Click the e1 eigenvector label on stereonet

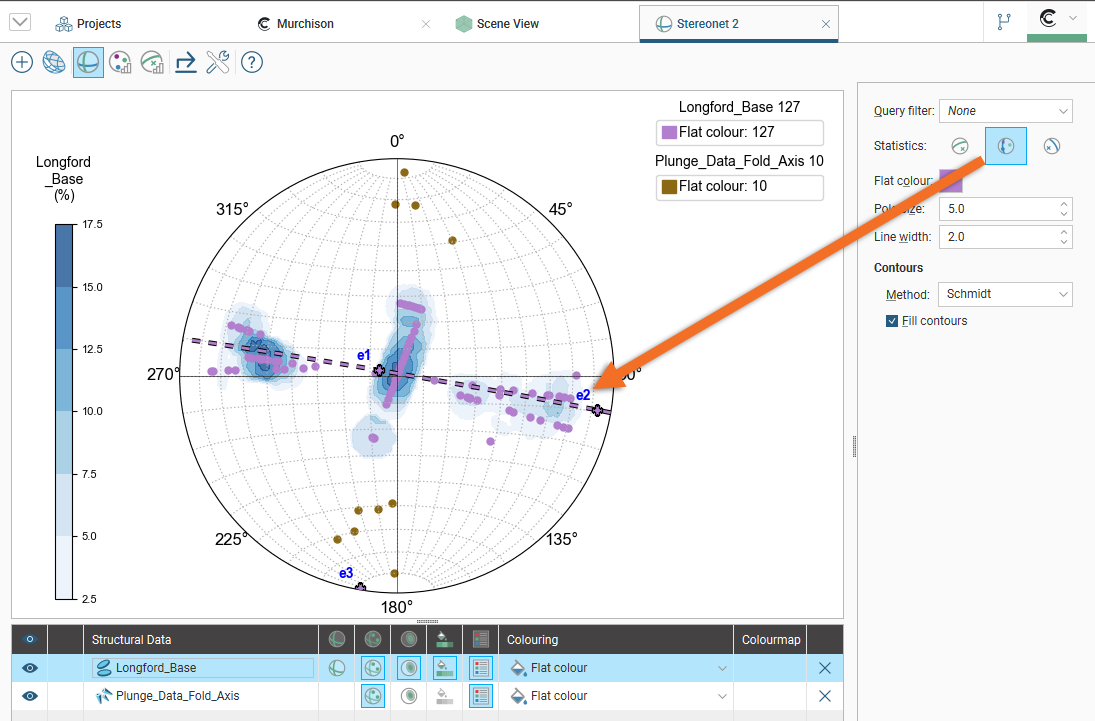point(363,356)
